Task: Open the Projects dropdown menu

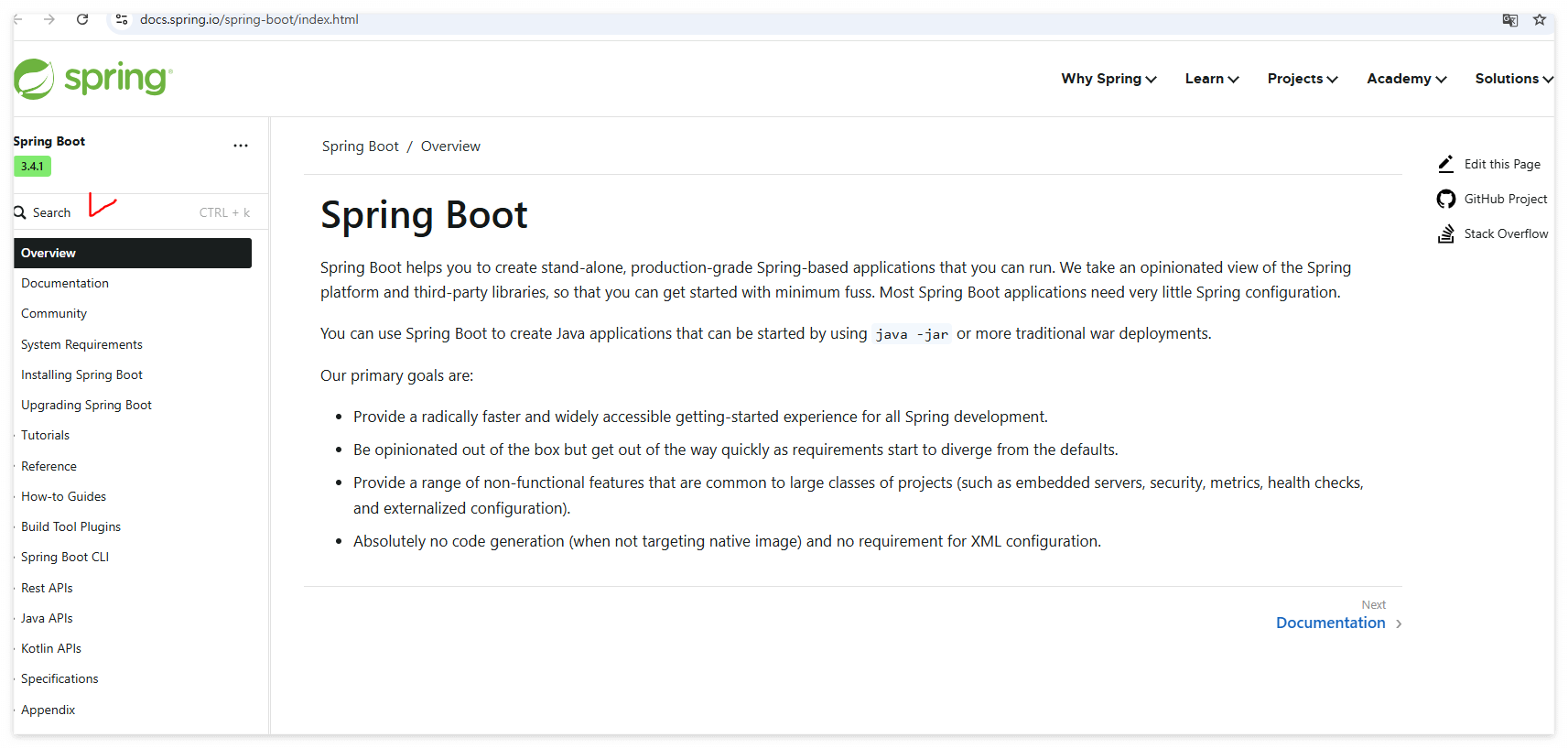Action: [x=1303, y=79]
